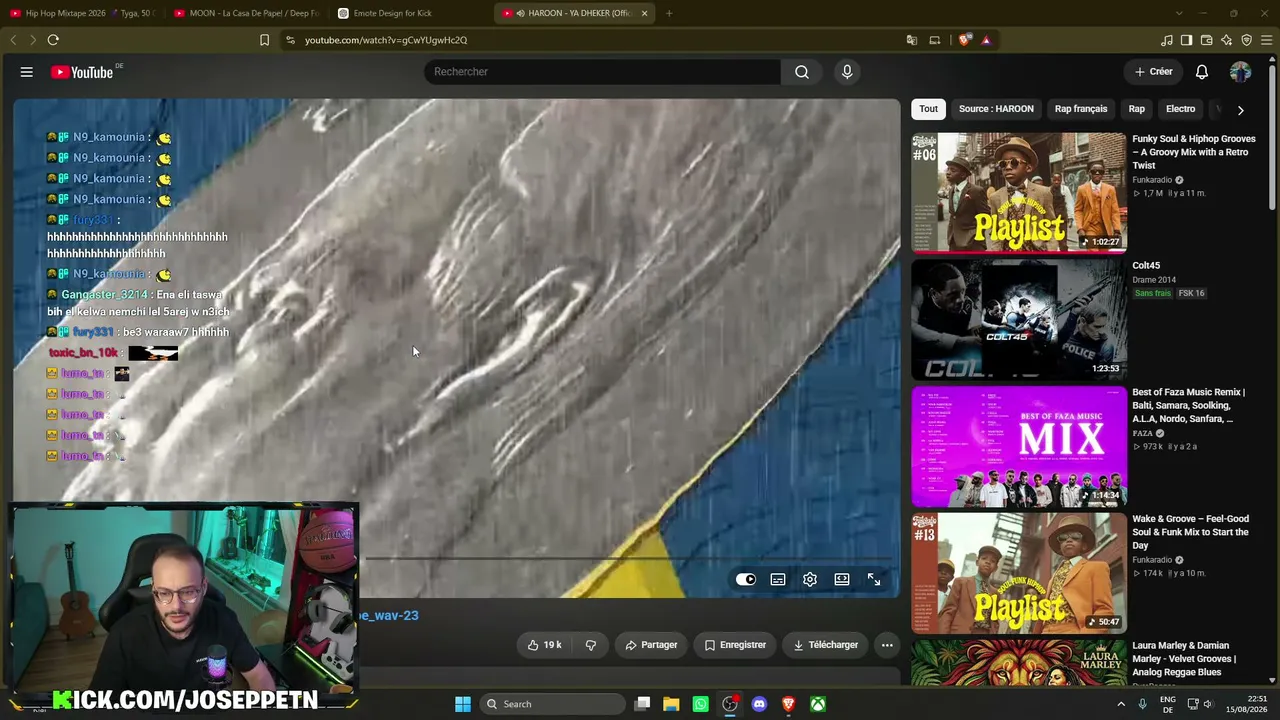Open Brave browser from the taskbar
The height and width of the screenshot is (720, 1280).
click(789, 704)
